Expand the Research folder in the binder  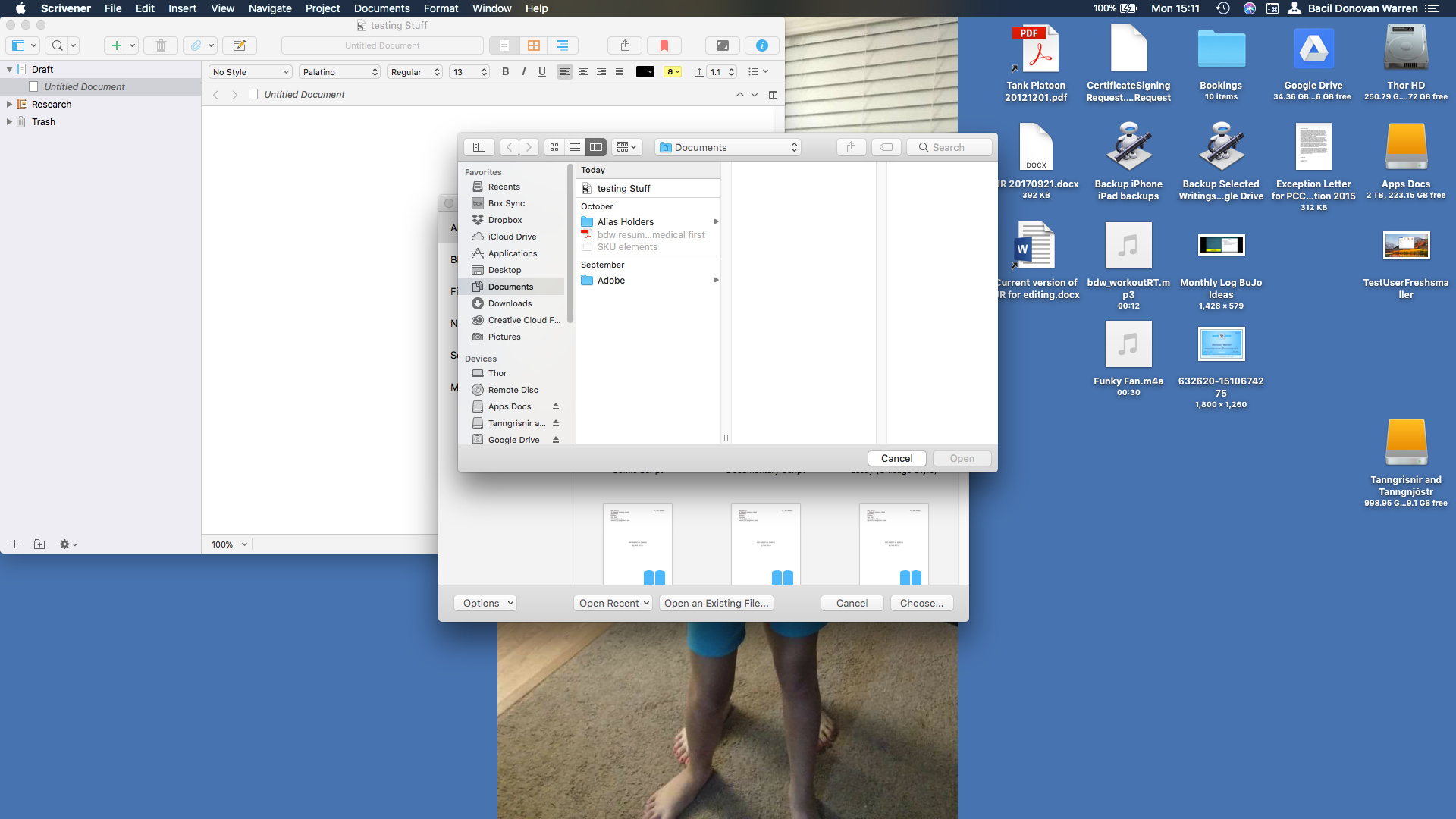tap(9, 105)
